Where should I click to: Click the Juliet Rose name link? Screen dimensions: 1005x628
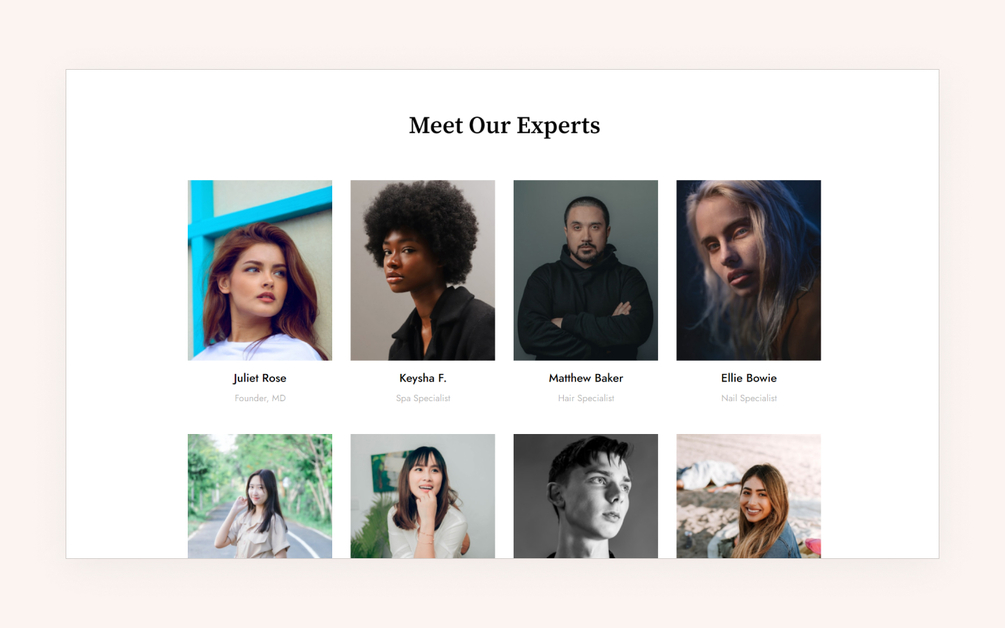(x=260, y=378)
